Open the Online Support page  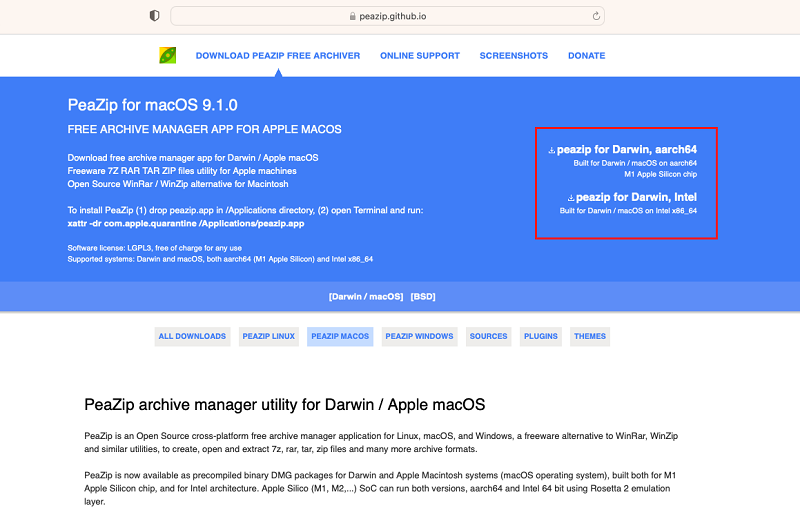[x=420, y=56]
